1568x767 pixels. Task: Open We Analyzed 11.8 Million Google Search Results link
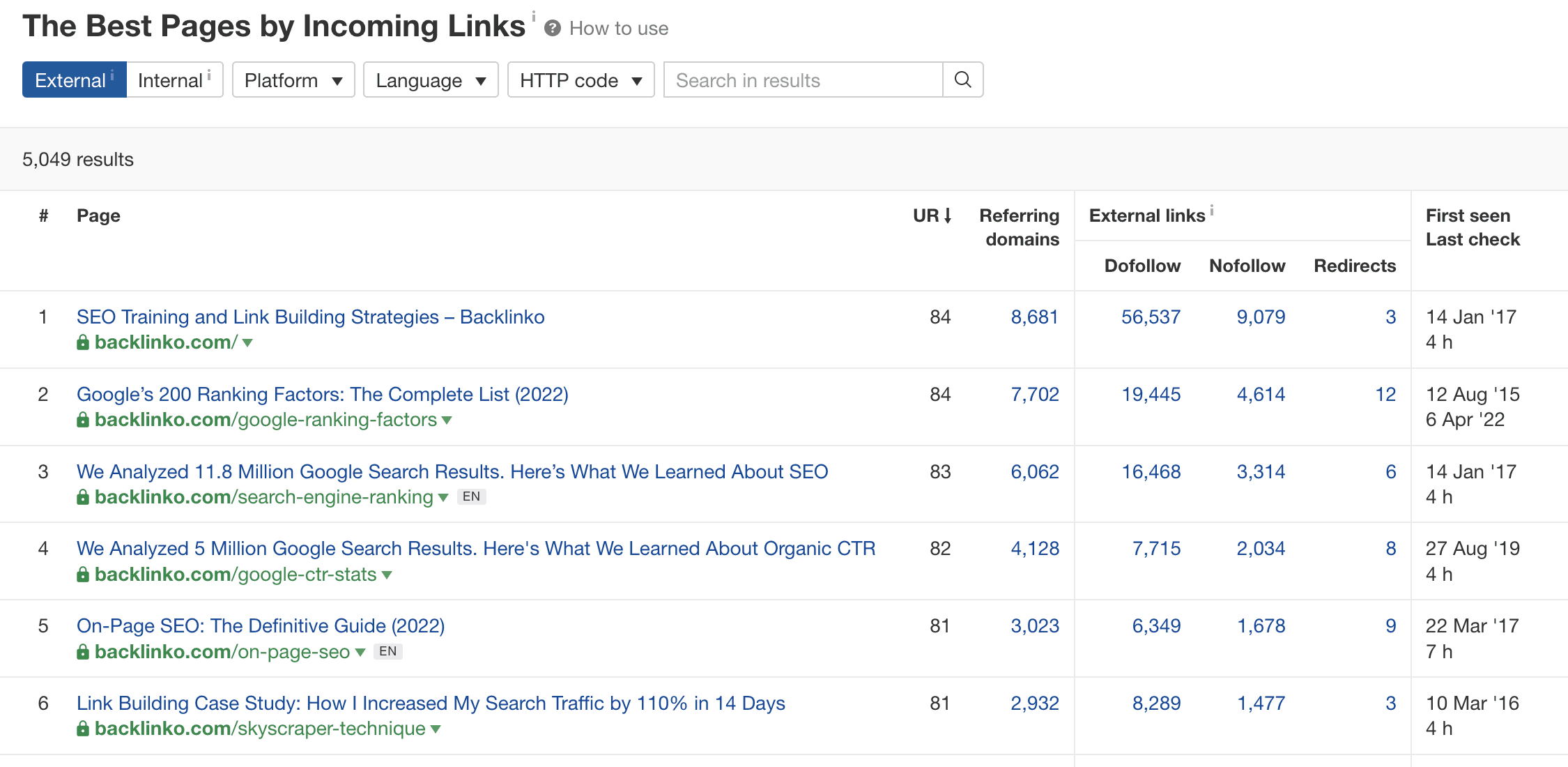tap(452, 471)
